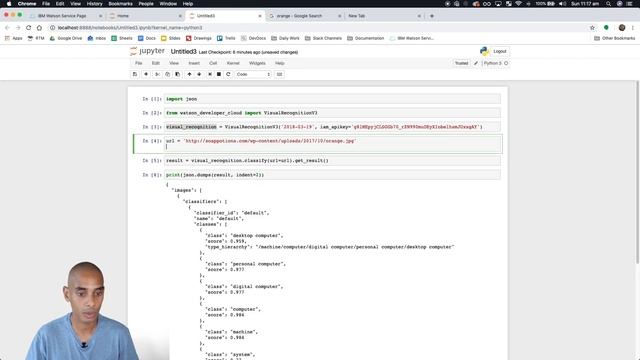Open macOS Spotlight search icon
Viewport: 640px width, 360px height.
pyautogui.click(x=608, y=4)
